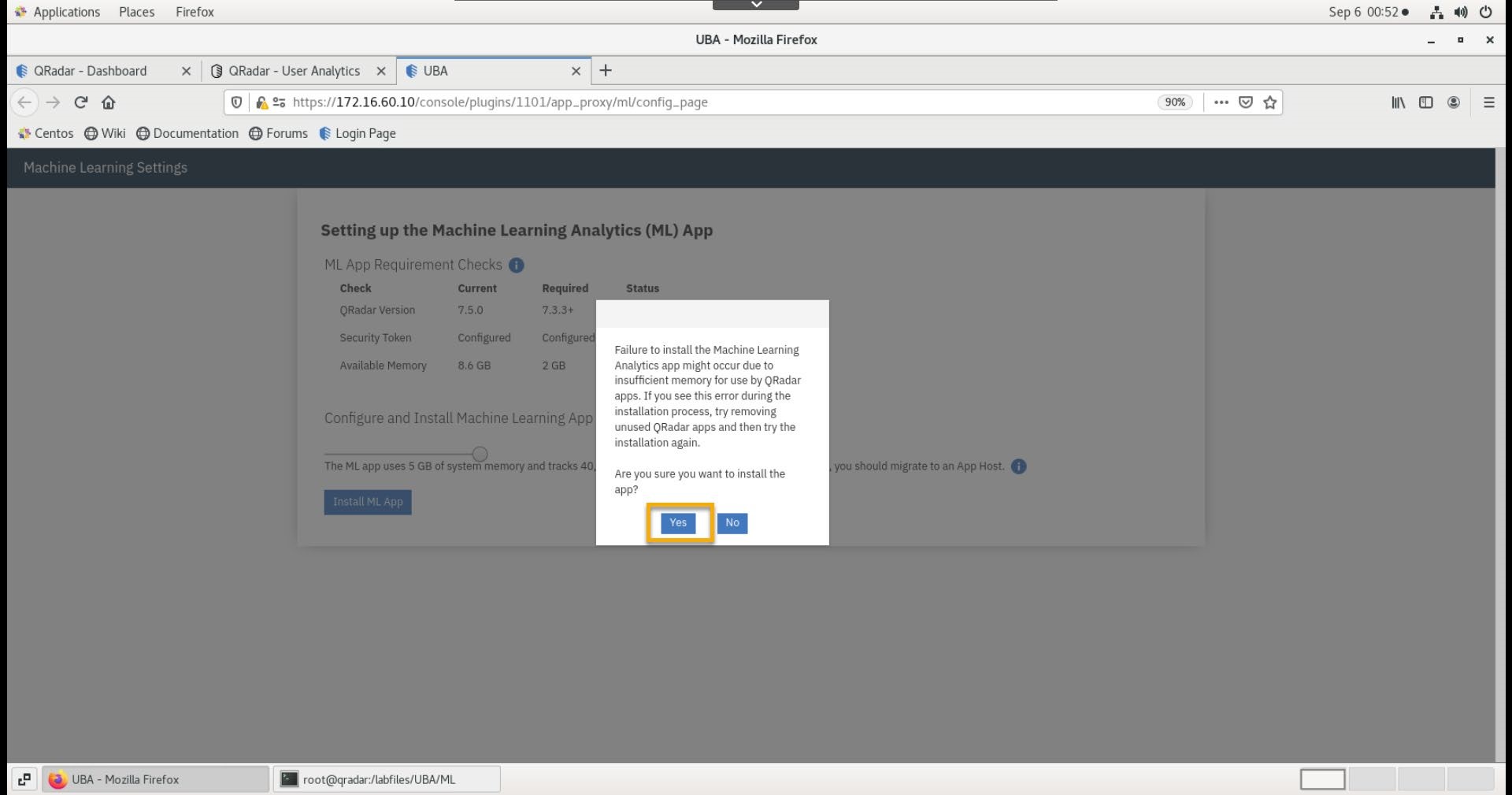
Task: Save page to Pocket icon
Action: [1246, 102]
